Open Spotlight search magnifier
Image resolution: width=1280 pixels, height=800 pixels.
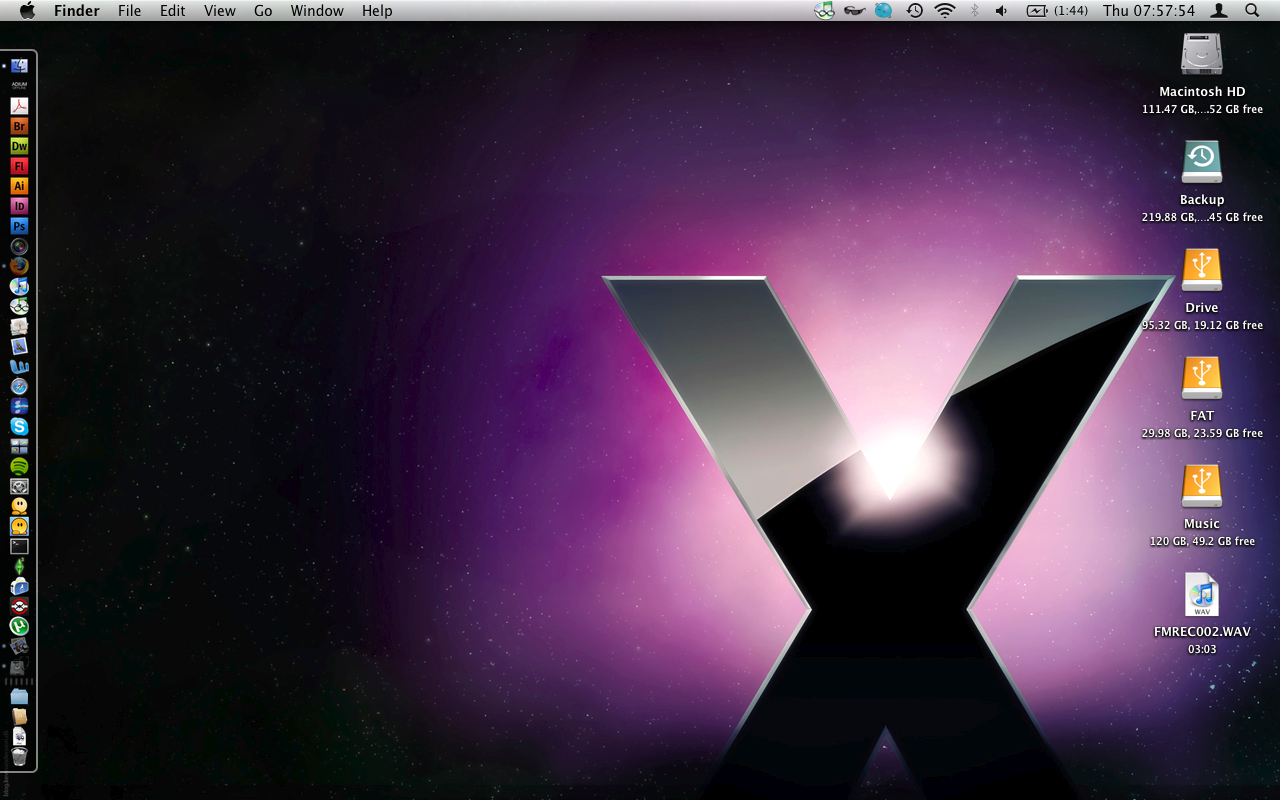click(1252, 11)
